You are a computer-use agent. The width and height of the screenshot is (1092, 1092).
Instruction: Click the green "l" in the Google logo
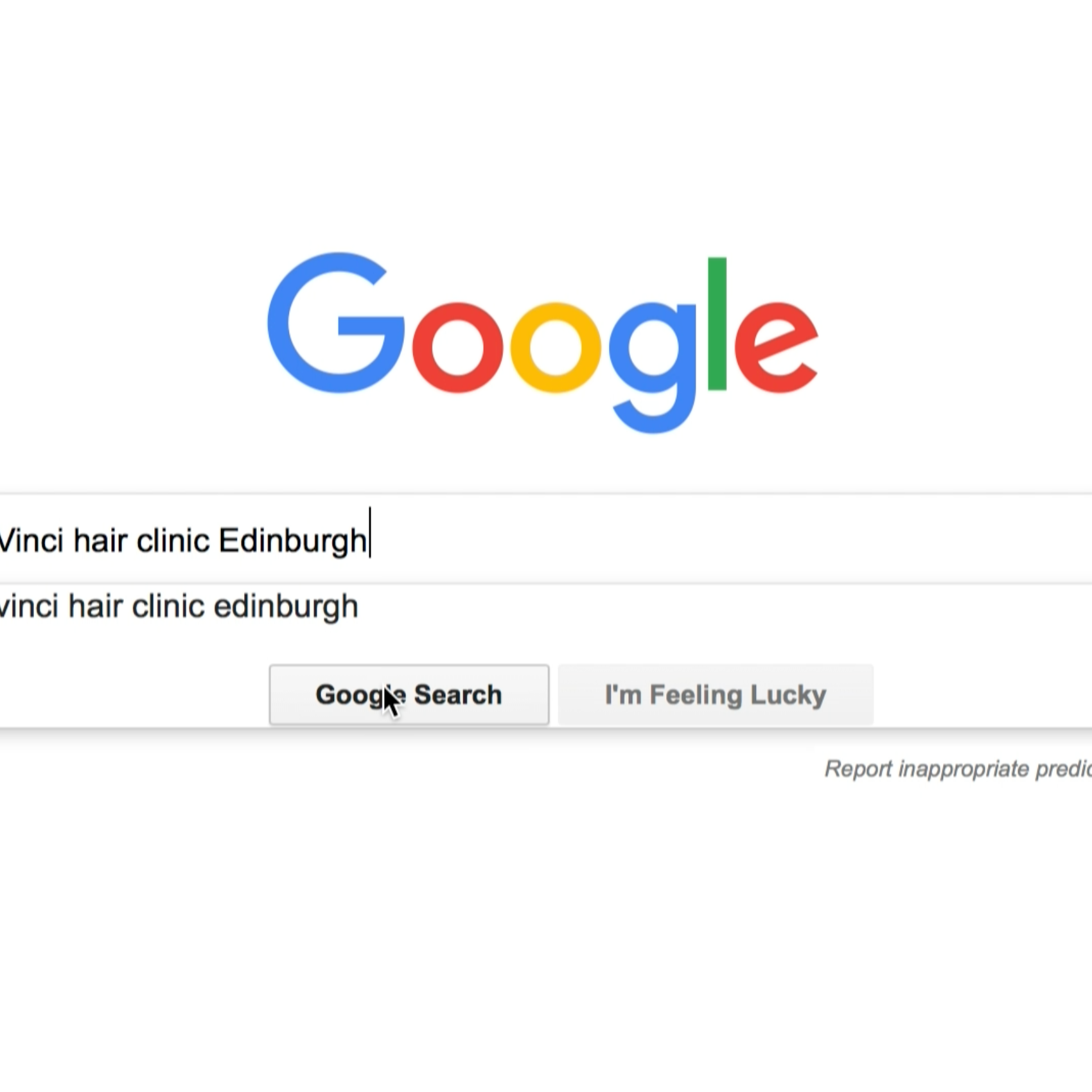[717, 324]
